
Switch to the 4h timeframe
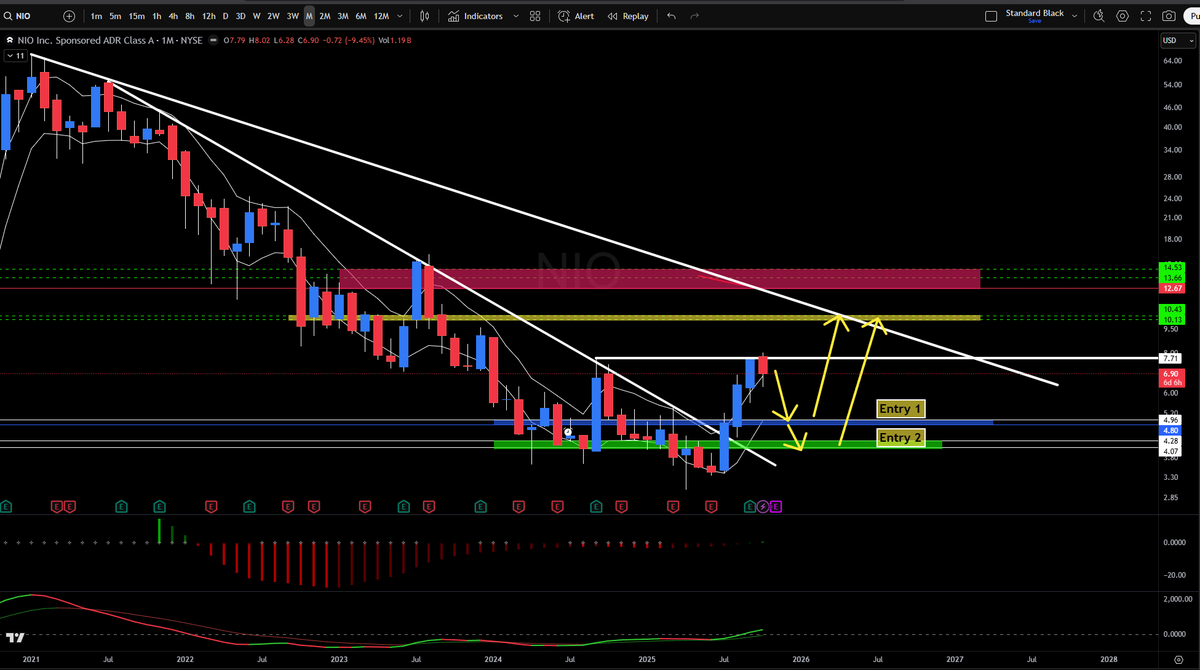[x=173, y=16]
